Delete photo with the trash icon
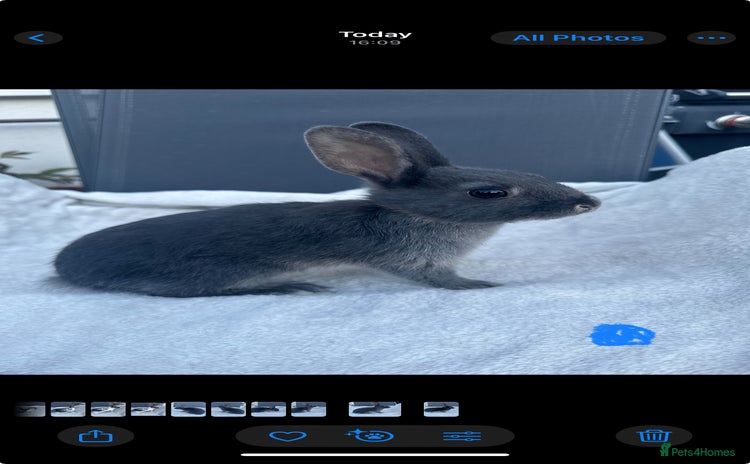The image size is (750, 464). click(653, 436)
